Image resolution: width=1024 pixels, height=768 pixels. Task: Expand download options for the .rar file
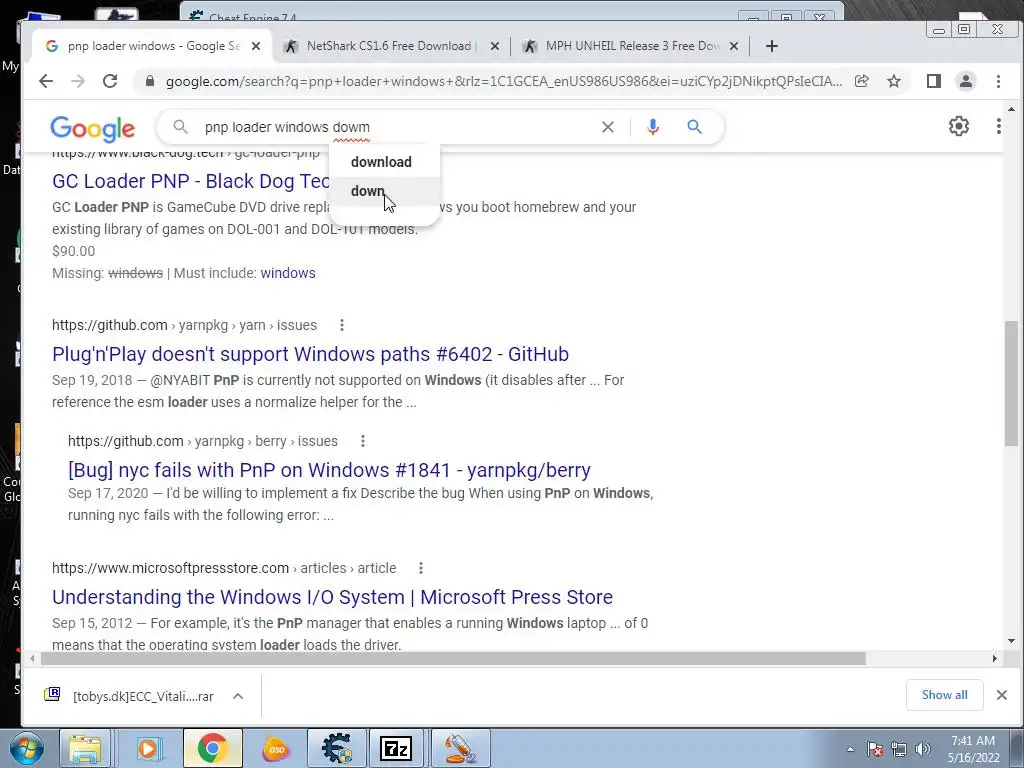click(x=238, y=696)
